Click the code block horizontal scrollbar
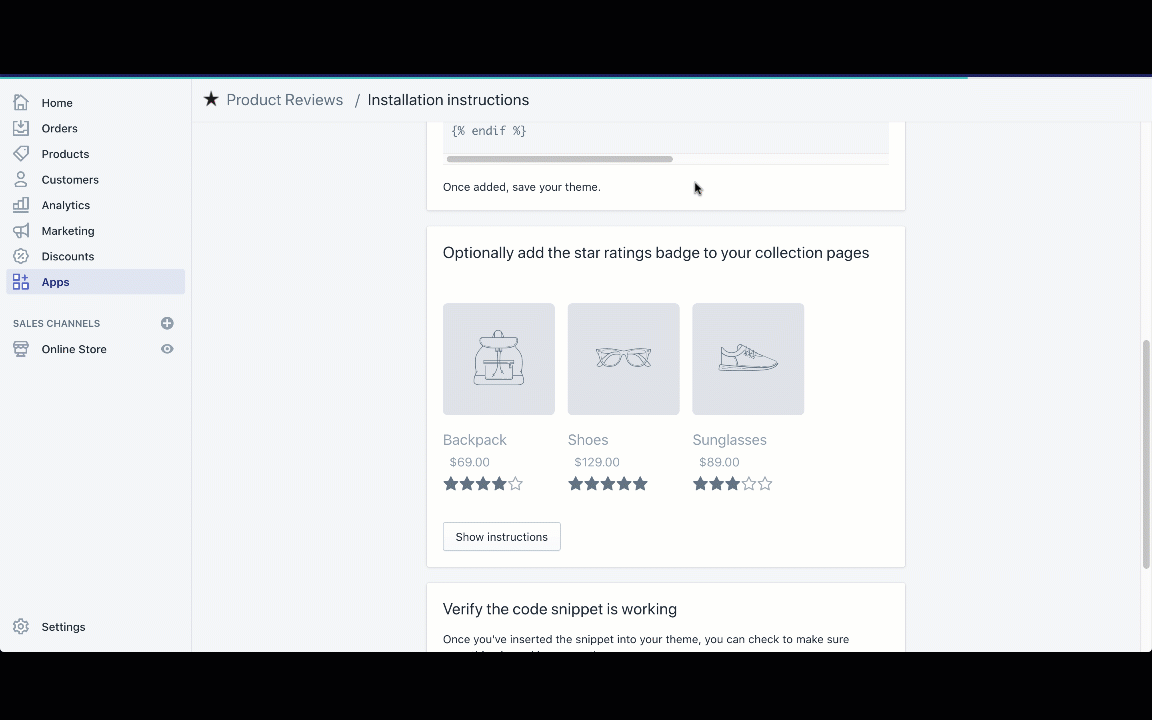The width and height of the screenshot is (1152, 720). pyautogui.click(x=559, y=159)
